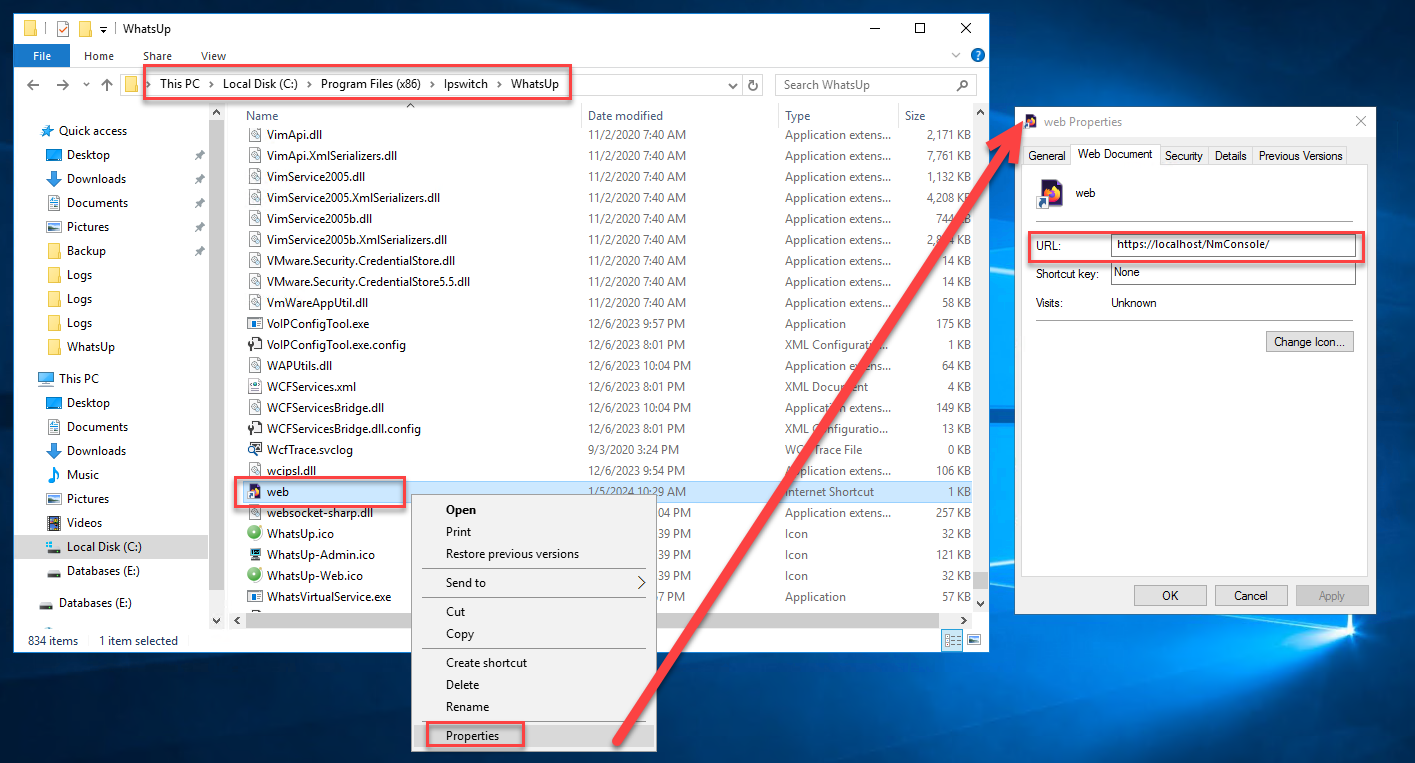Switch to Details view icon in status bar
This screenshot has width=1415, height=763.
[x=953, y=640]
